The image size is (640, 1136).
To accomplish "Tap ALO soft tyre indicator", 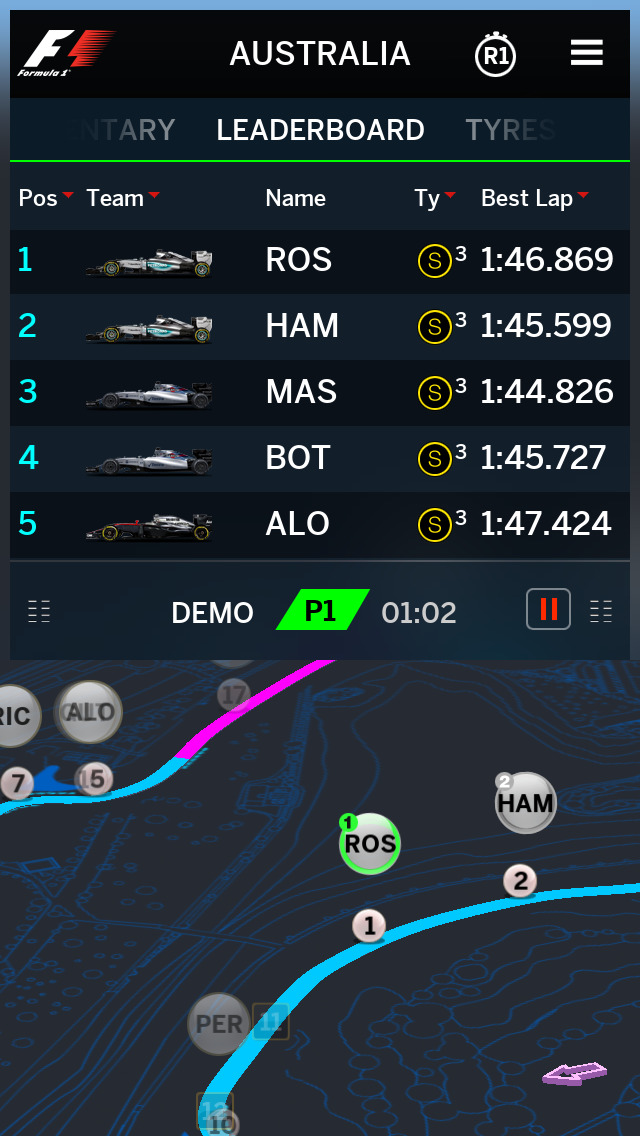I will click(x=434, y=524).
